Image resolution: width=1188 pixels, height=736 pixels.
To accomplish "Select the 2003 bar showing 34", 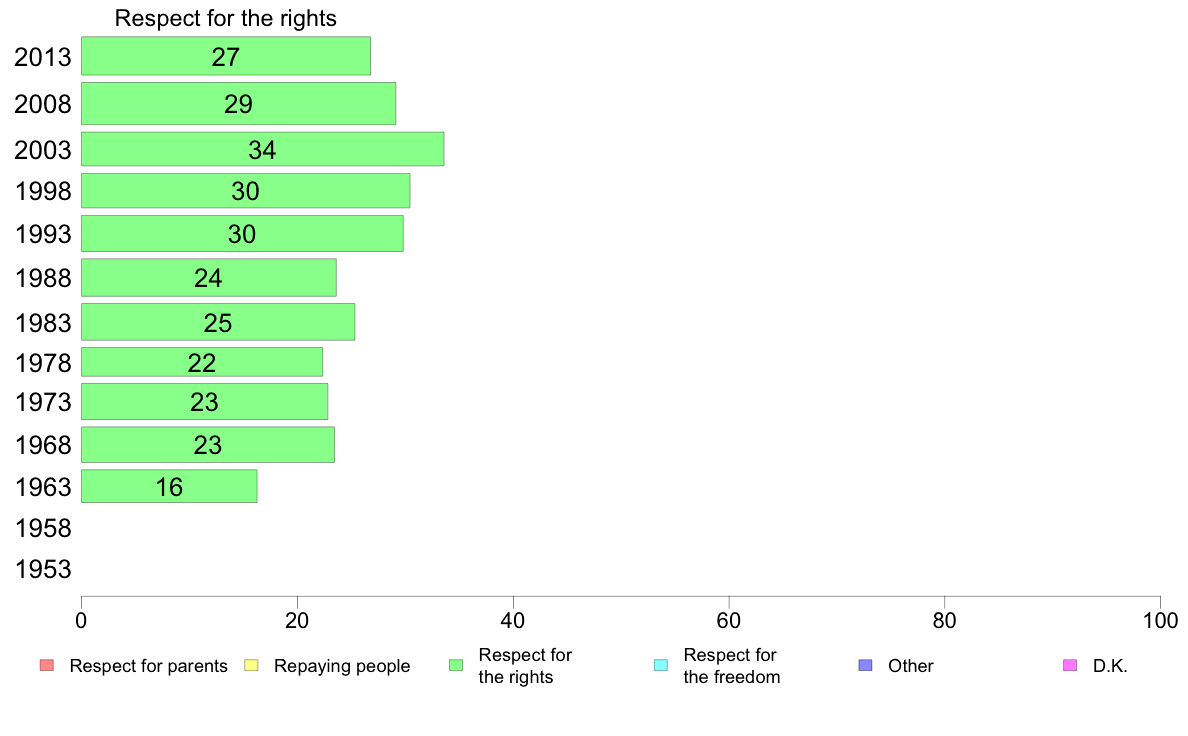I will 263,149.
